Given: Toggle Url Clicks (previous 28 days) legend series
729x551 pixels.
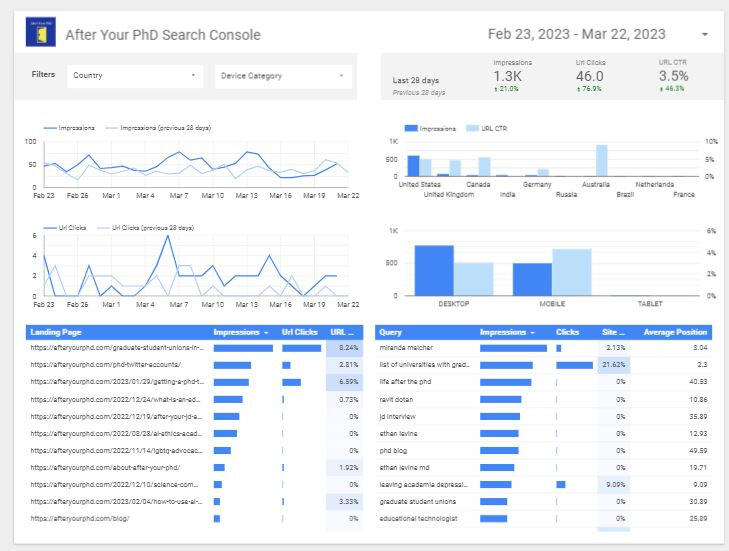Looking at the screenshot, I should pos(152,228).
